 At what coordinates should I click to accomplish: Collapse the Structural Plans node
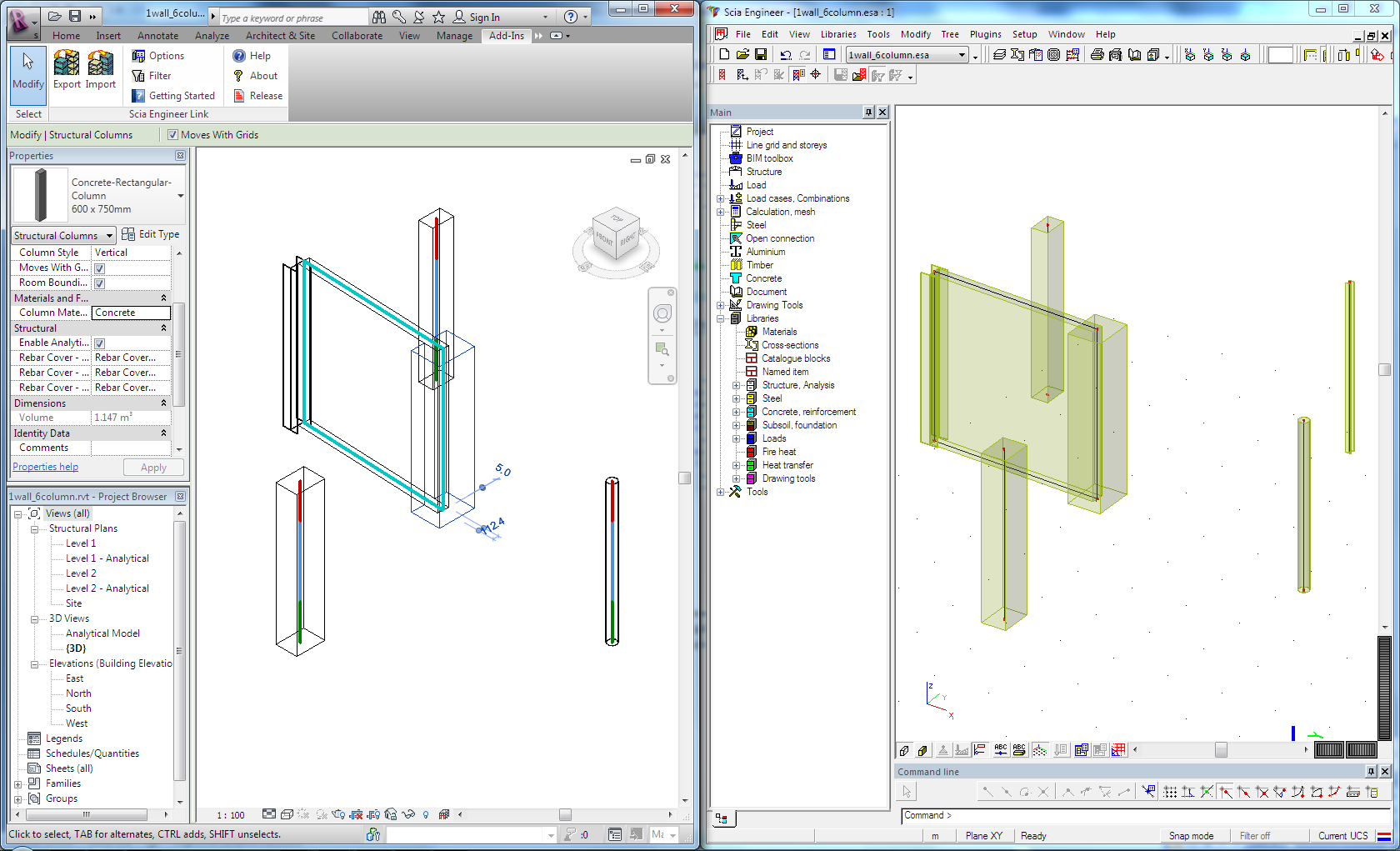34,528
